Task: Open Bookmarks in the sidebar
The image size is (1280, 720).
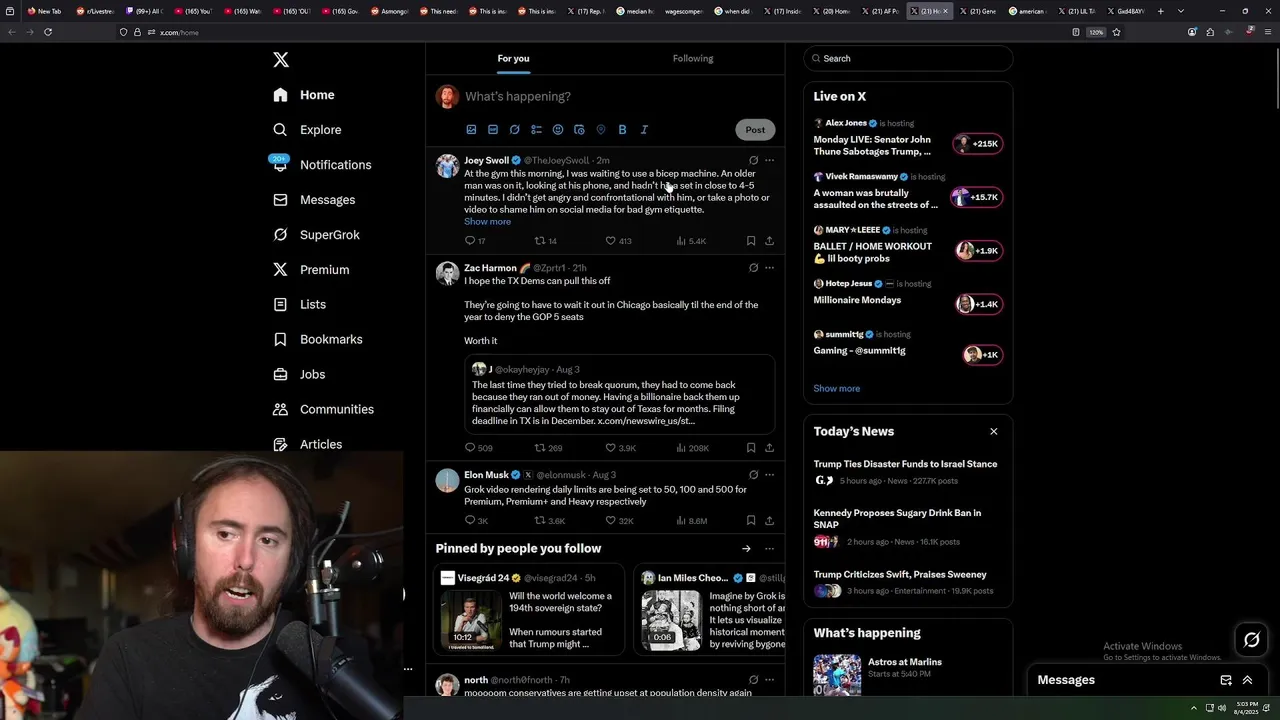Action: coord(317,339)
